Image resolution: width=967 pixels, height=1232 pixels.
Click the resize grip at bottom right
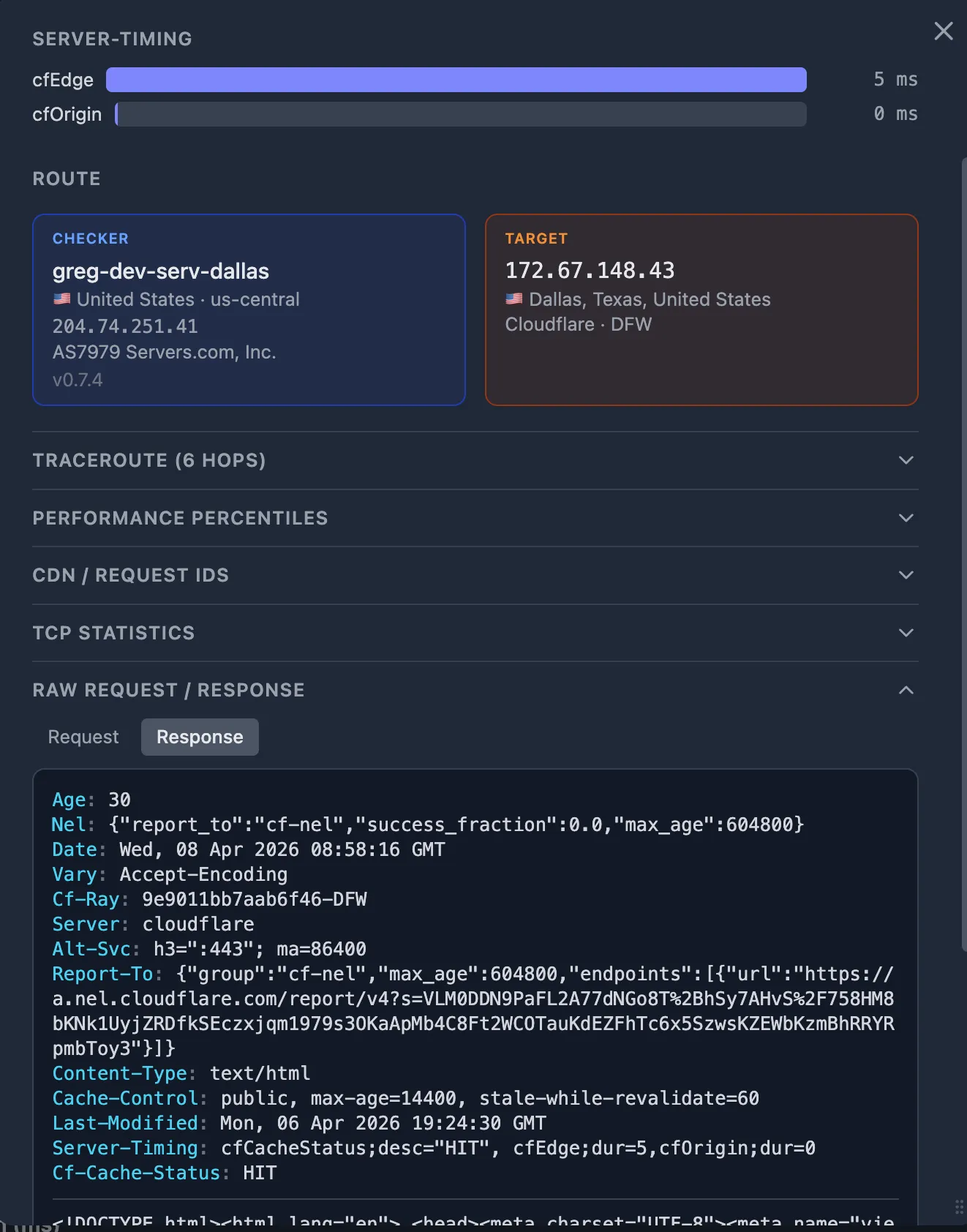coord(958,1206)
